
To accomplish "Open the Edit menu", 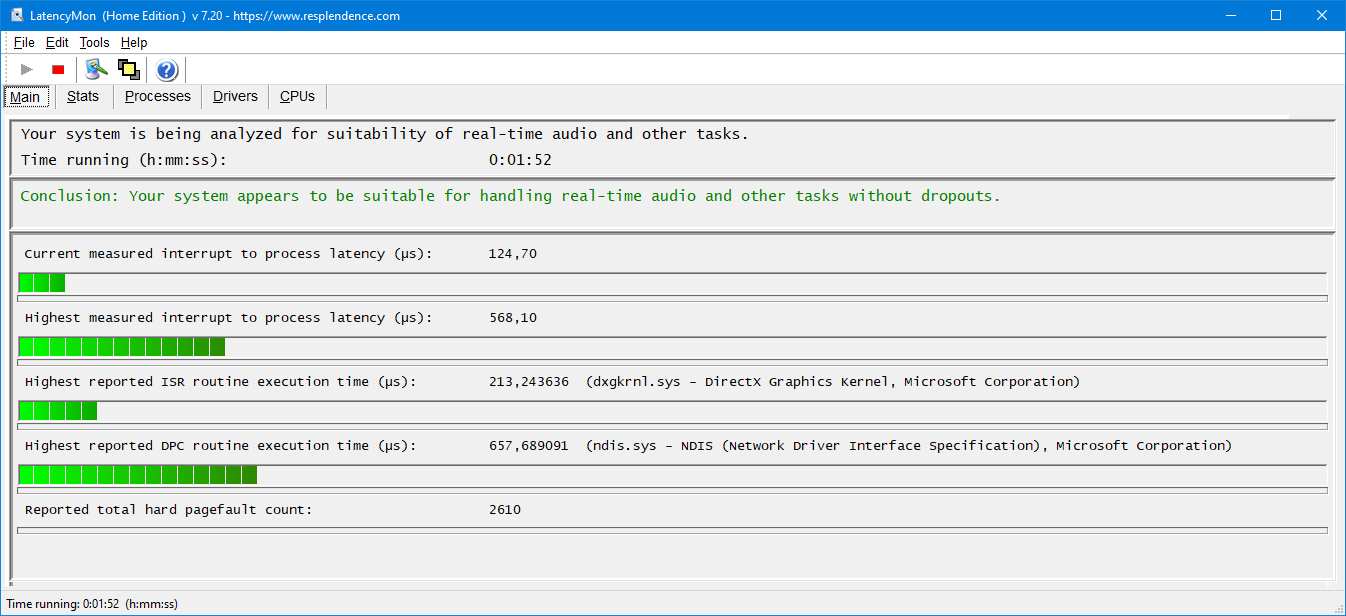I will [57, 42].
